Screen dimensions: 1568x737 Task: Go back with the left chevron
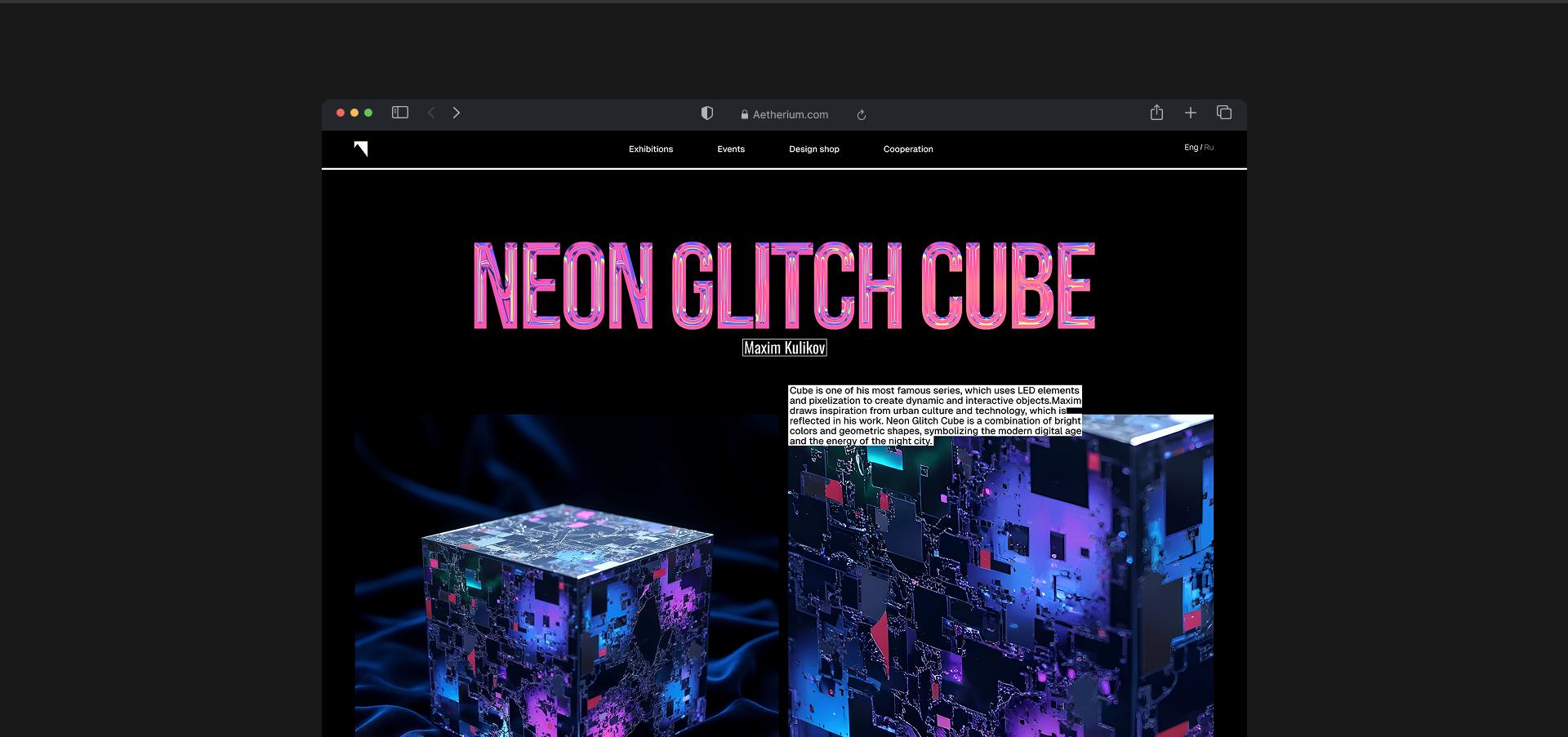coord(431,113)
